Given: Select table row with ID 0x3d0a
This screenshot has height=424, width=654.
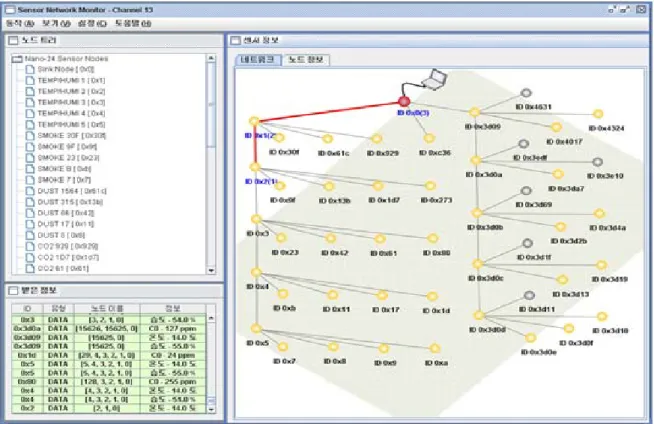Looking at the screenshot, I should (108, 329).
